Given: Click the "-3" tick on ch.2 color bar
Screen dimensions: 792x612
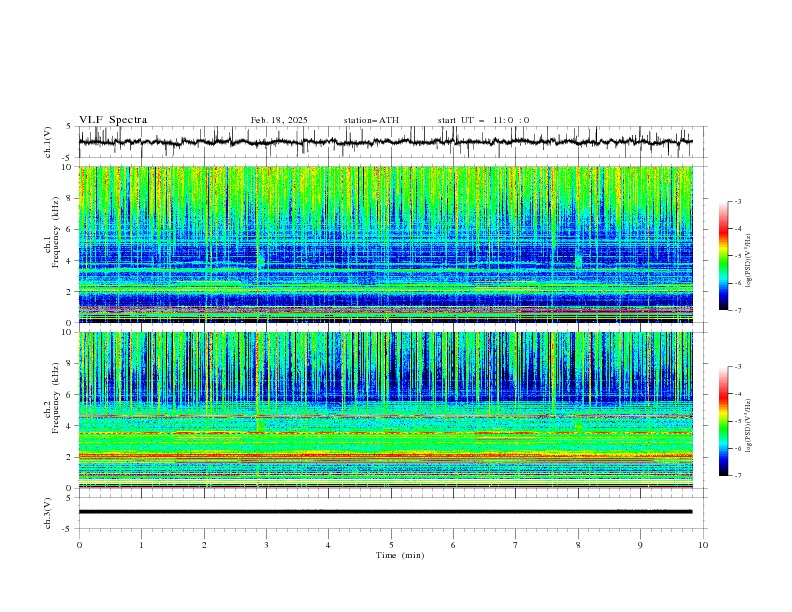Looking at the screenshot, I should [737, 367].
